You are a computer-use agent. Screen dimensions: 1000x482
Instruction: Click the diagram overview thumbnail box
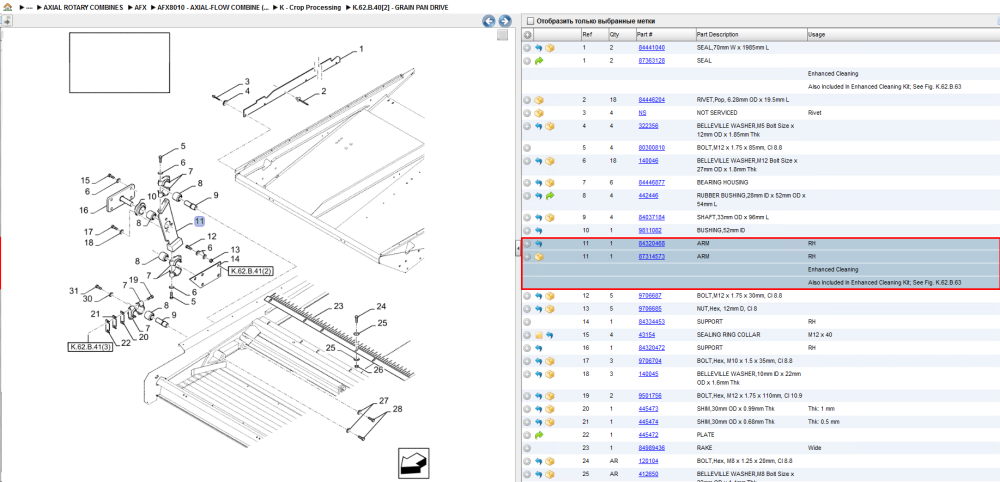[x=119, y=62]
